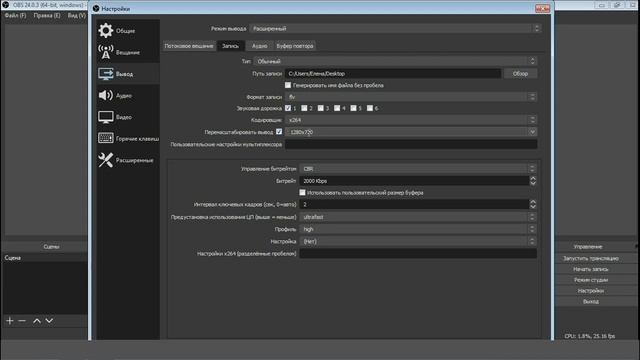The height and width of the screenshot is (360, 640).
Task: Decrease the keyframe interval with the down arrow
Action: [x=533, y=207]
